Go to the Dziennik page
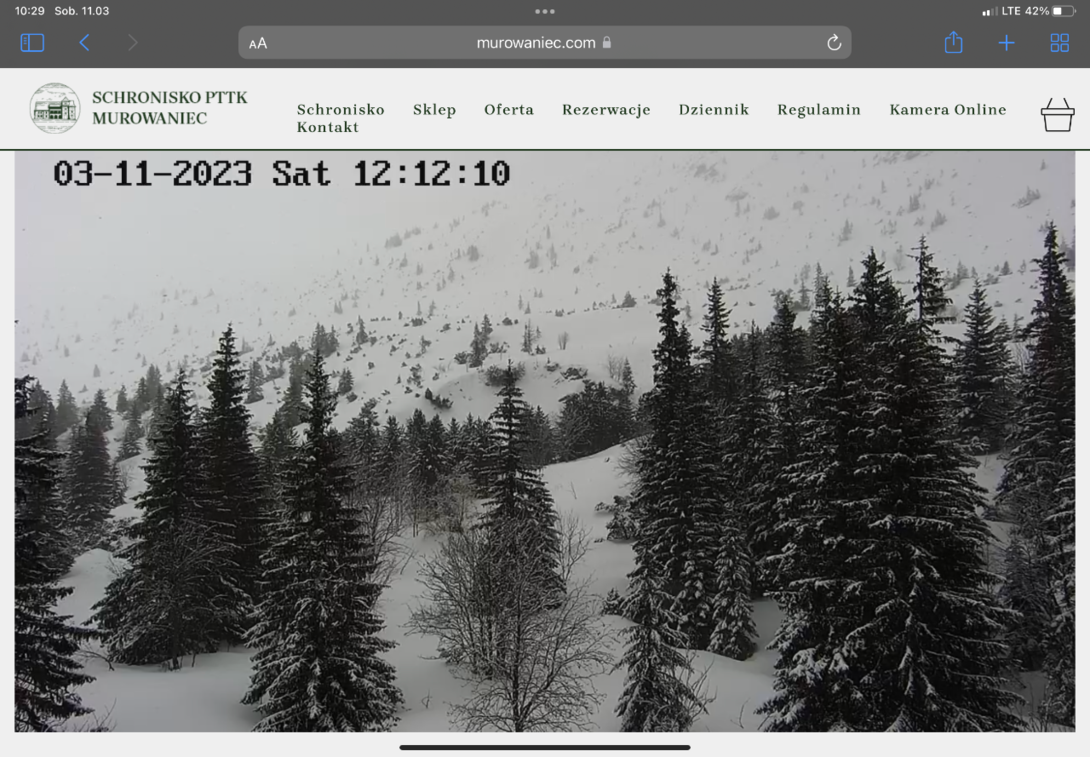This screenshot has width=1090, height=757. (714, 110)
